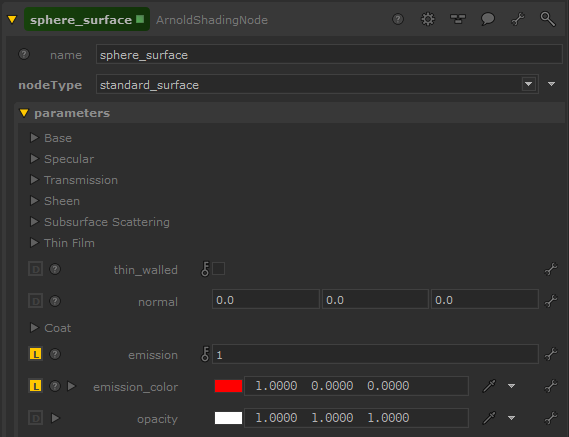Click the wrench icon on emission row
The width and height of the screenshot is (569, 437).
coord(551,354)
